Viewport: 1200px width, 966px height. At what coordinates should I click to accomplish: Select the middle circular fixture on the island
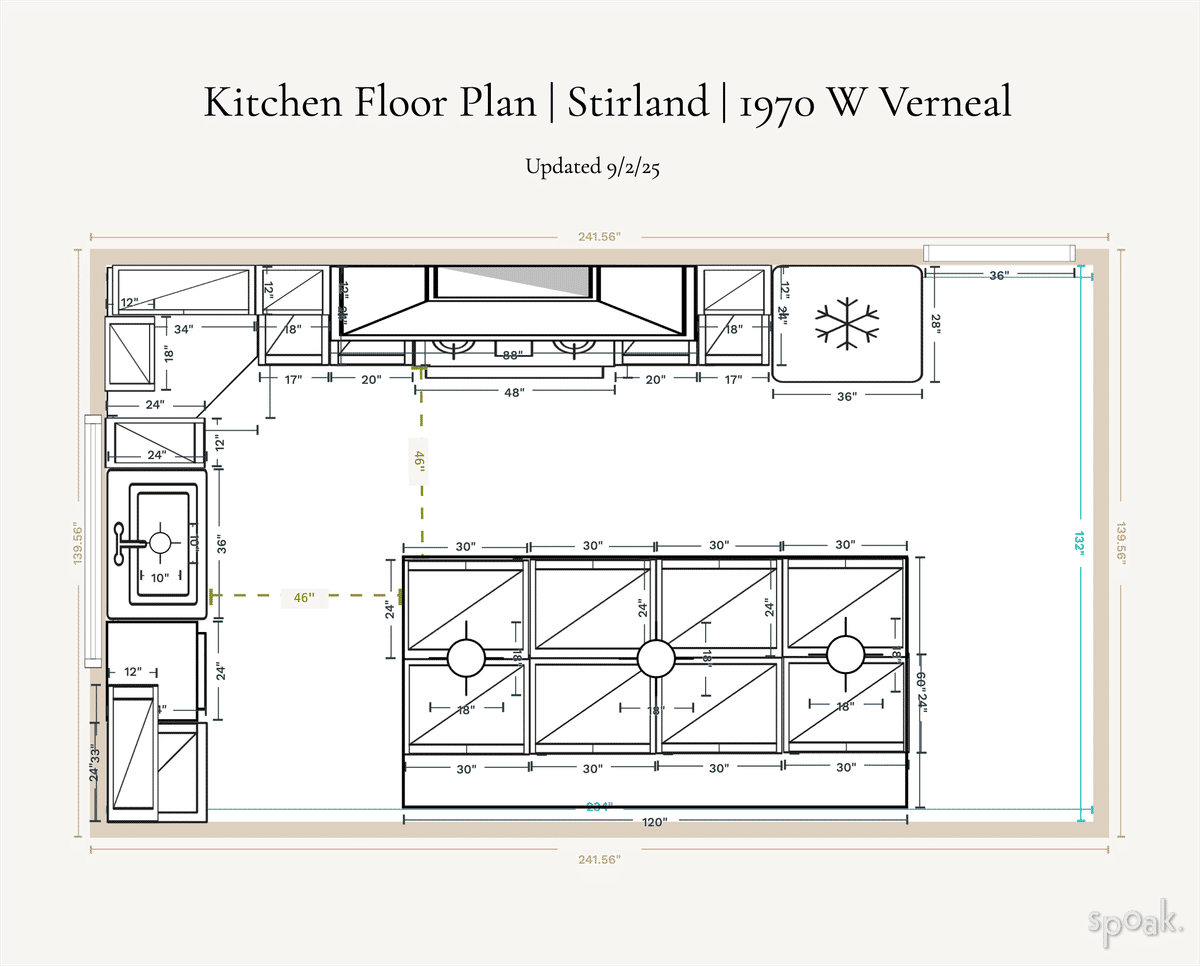click(657, 658)
